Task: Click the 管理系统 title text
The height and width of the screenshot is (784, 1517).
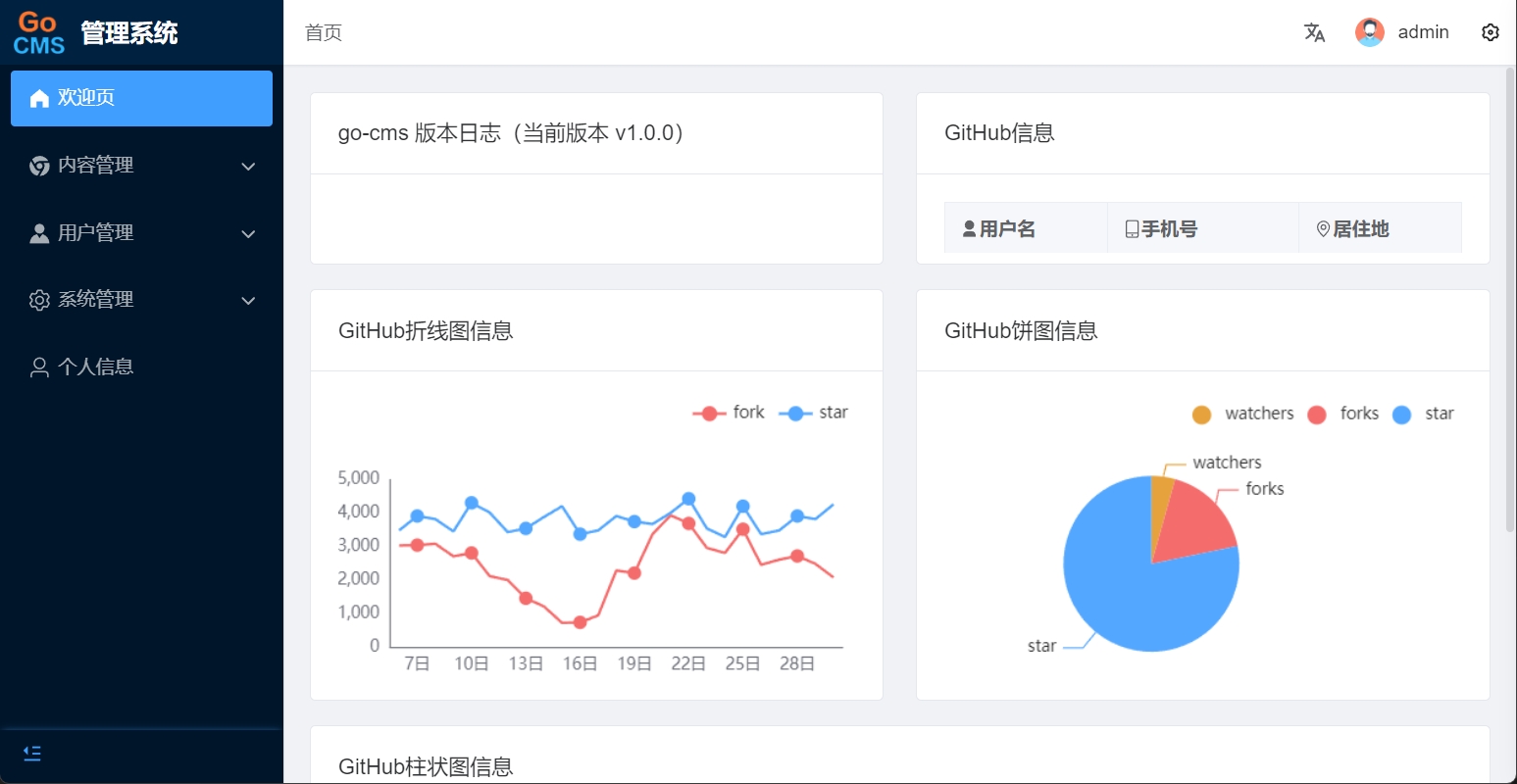Action: click(x=129, y=33)
